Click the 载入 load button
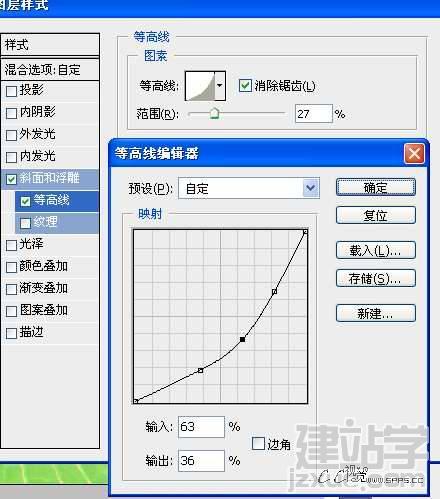This screenshot has width=440, height=499. (376, 250)
